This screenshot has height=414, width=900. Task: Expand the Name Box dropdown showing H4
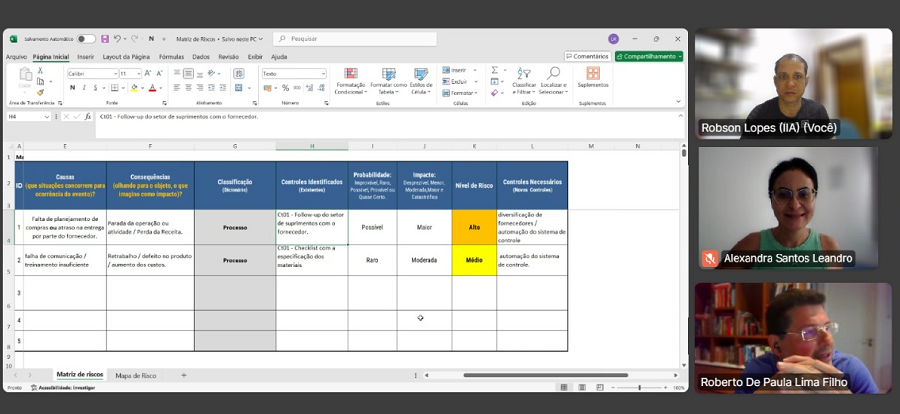[48, 116]
